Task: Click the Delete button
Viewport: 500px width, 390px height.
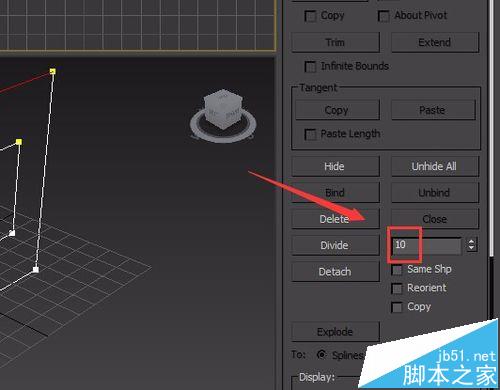Action: point(335,219)
